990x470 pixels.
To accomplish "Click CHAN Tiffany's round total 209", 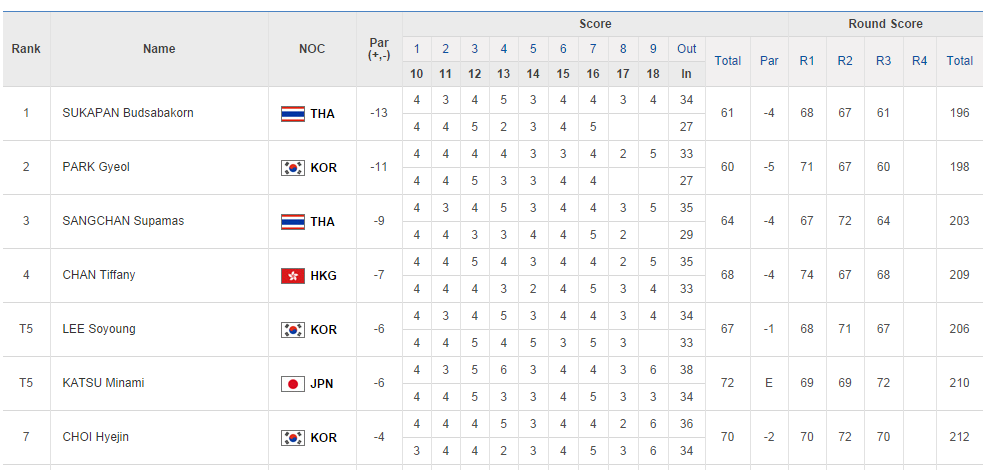I will coord(960,275).
